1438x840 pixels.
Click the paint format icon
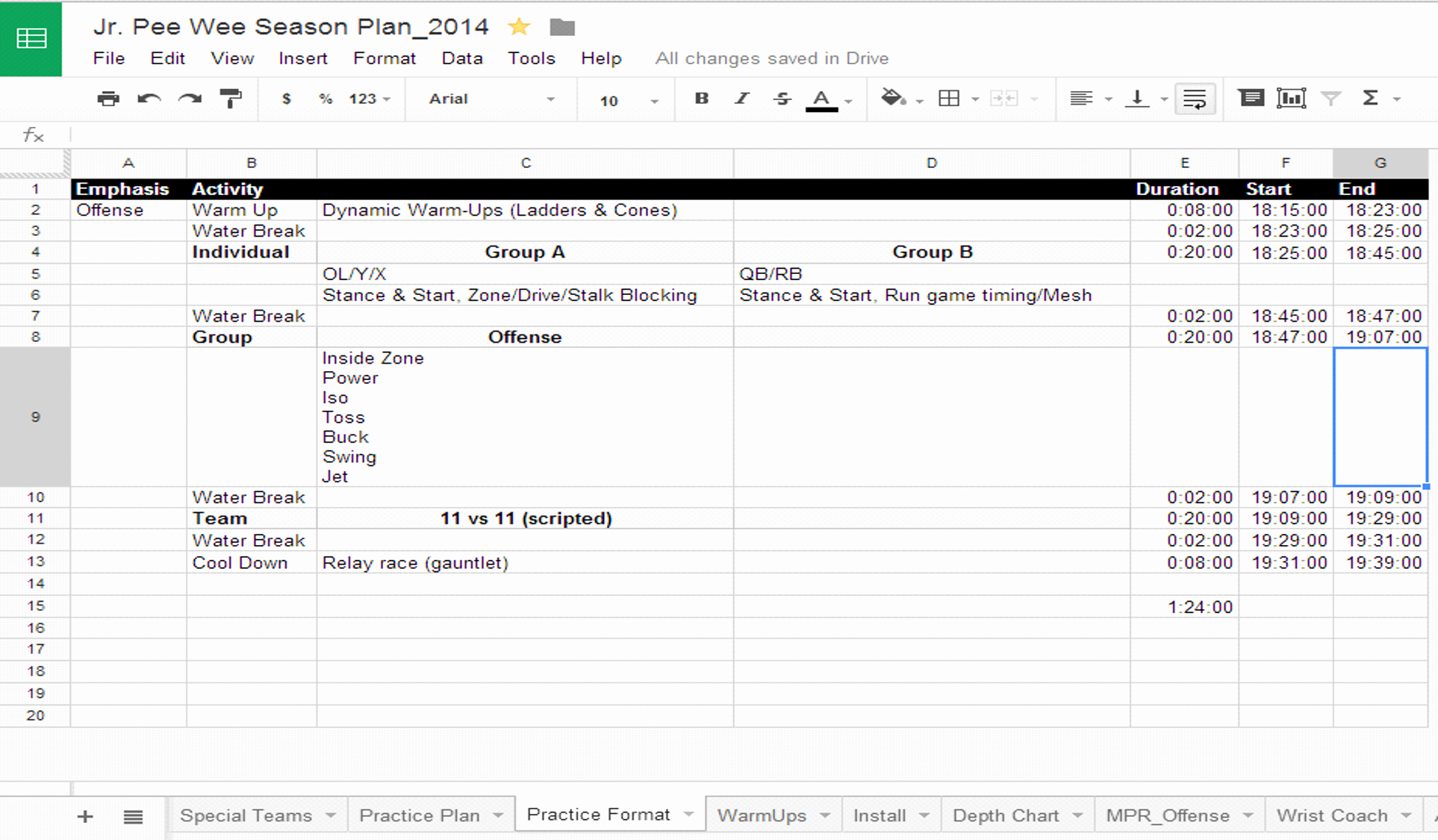coord(229,98)
